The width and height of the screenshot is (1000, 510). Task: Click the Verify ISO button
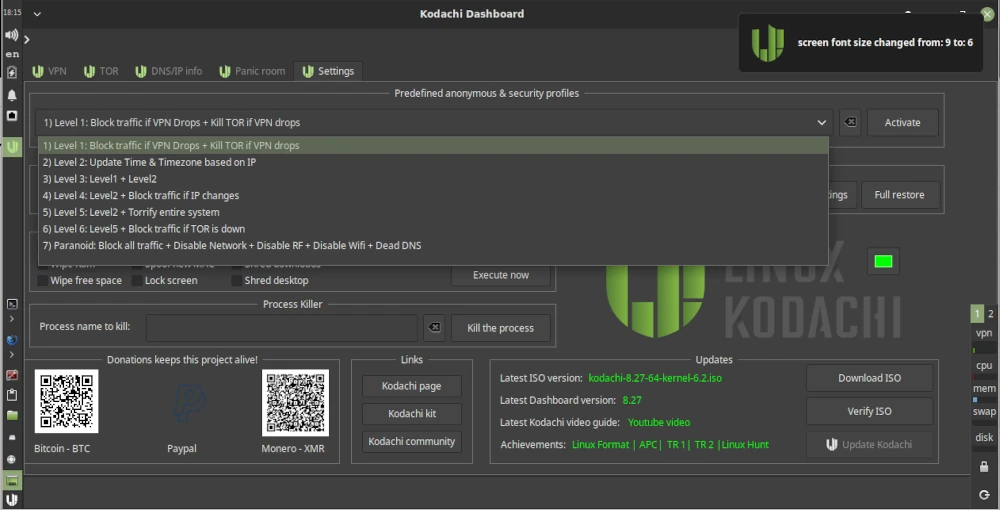coord(869,411)
